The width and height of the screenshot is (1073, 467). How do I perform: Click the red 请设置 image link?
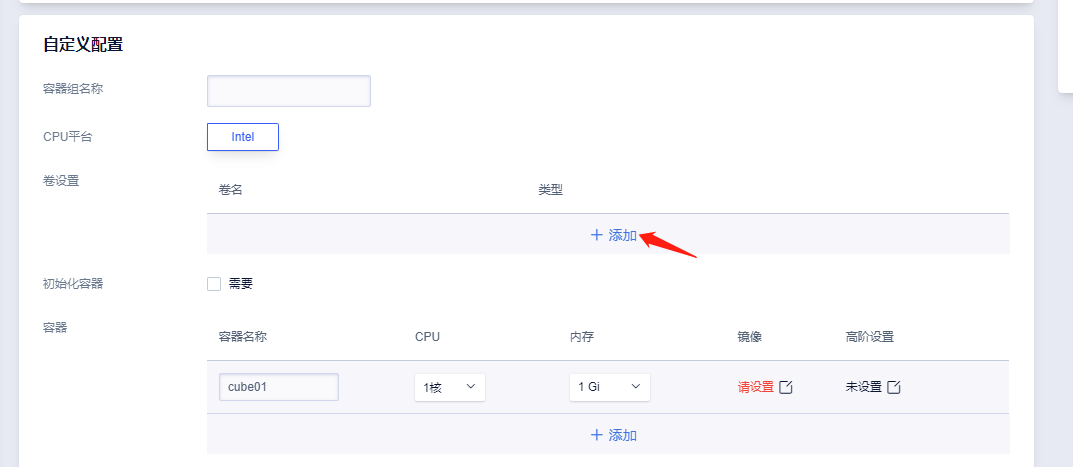tap(755, 387)
